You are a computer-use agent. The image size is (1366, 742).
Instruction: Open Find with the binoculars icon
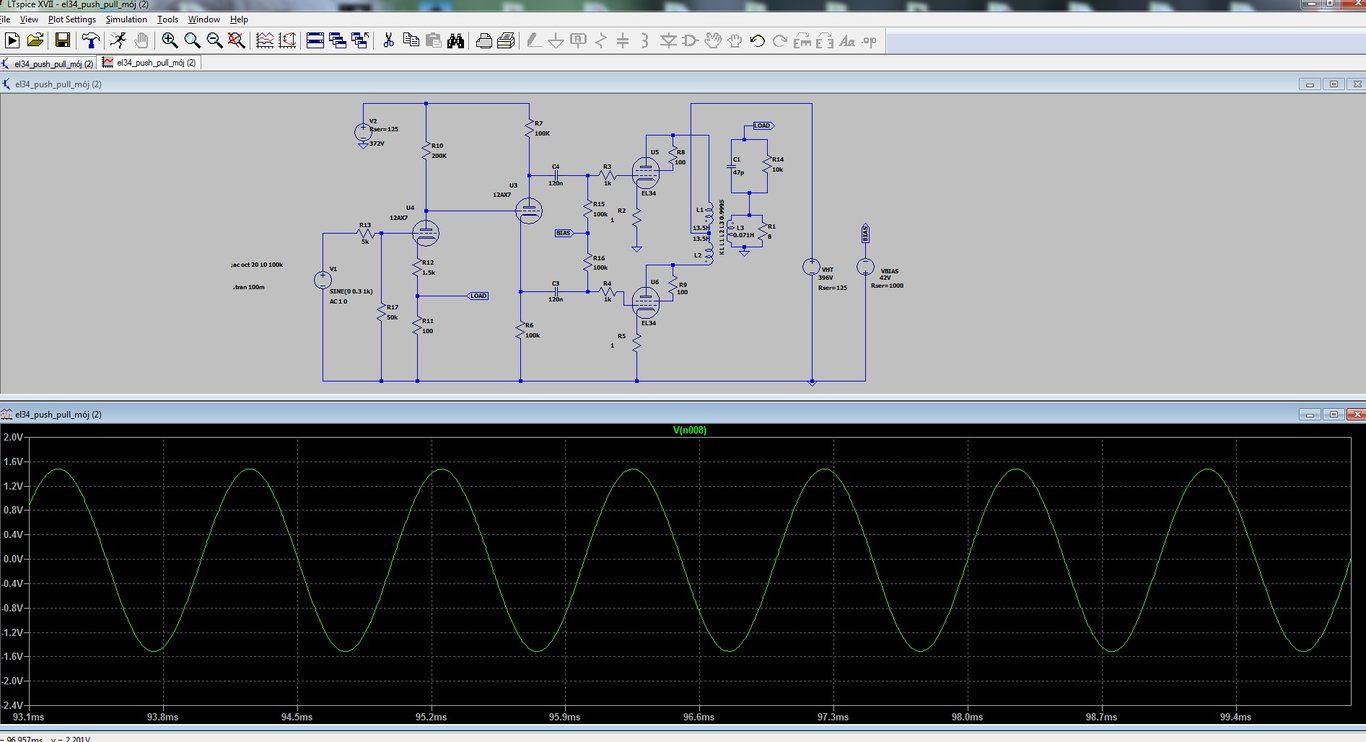coord(455,41)
